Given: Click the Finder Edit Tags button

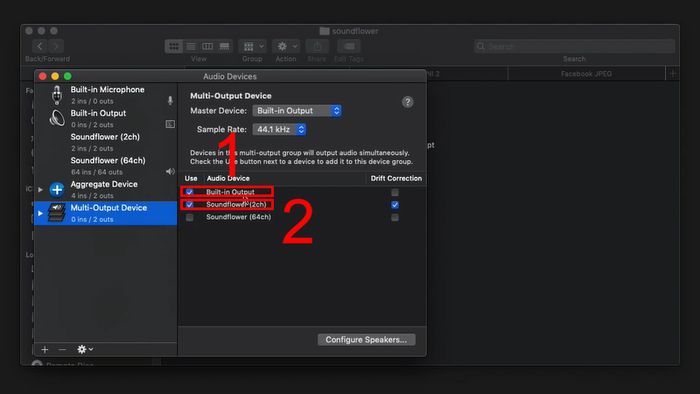Looking at the screenshot, I should click(x=349, y=46).
